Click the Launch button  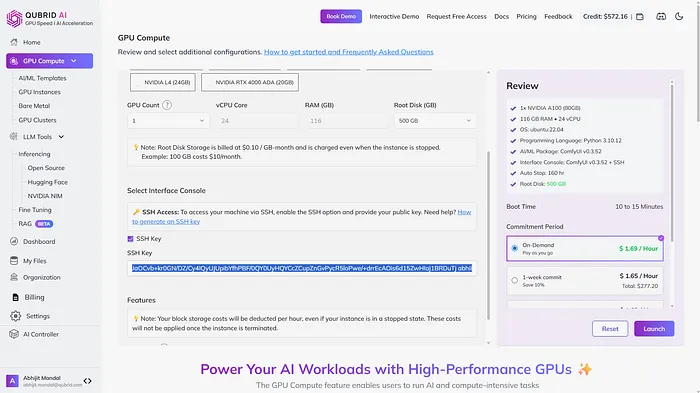tap(654, 329)
